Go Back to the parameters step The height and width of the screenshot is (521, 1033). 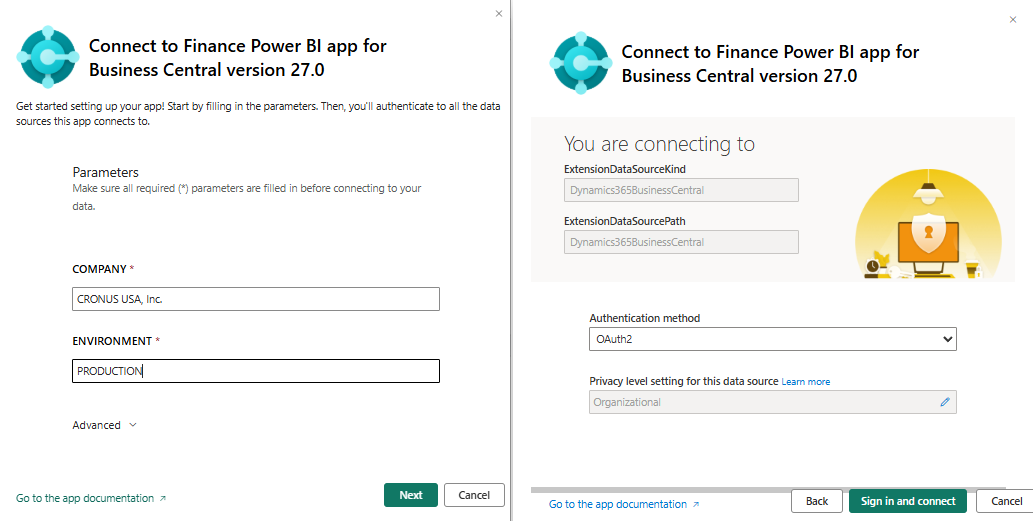tap(817, 501)
